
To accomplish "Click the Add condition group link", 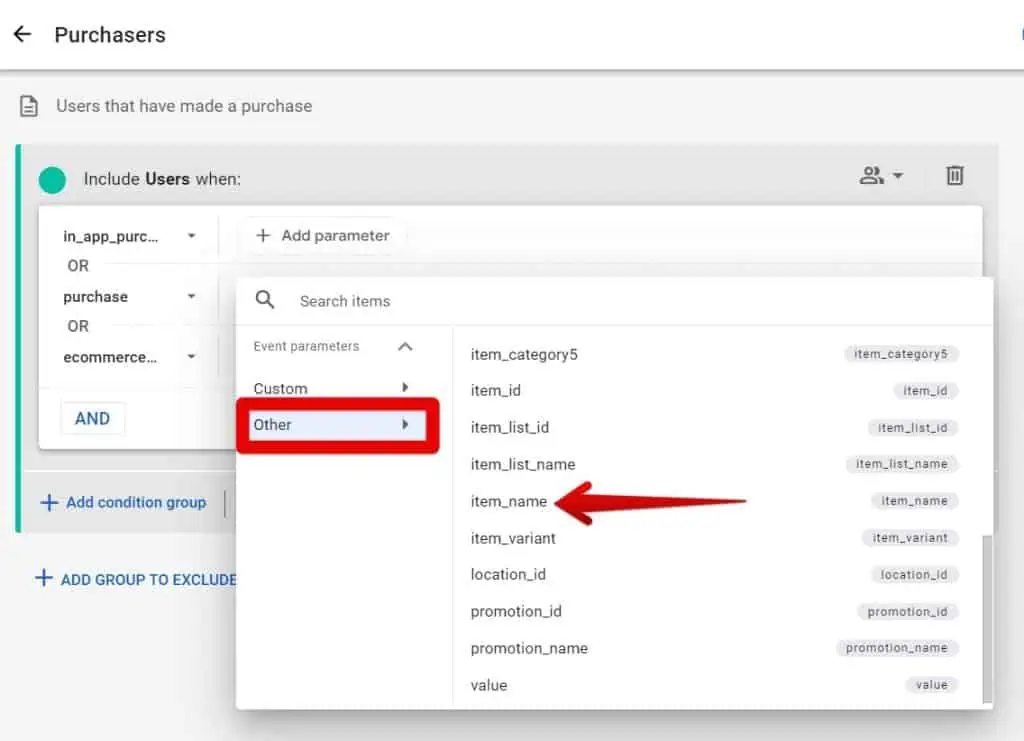I will (135, 502).
